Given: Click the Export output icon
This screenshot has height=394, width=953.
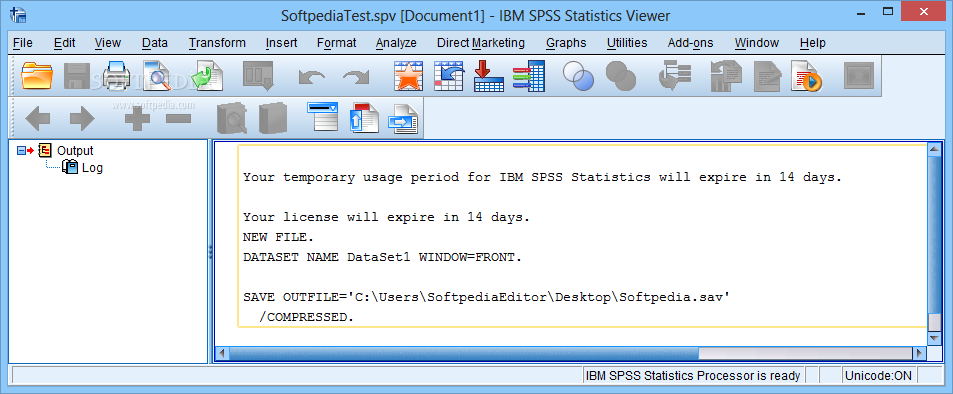Looking at the screenshot, I should pos(207,76).
